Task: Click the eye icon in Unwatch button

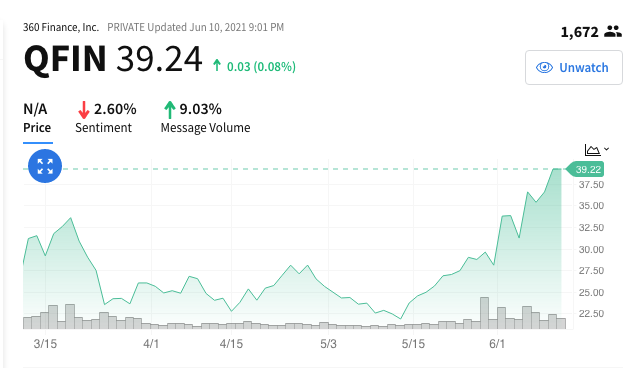Action: click(x=544, y=68)
